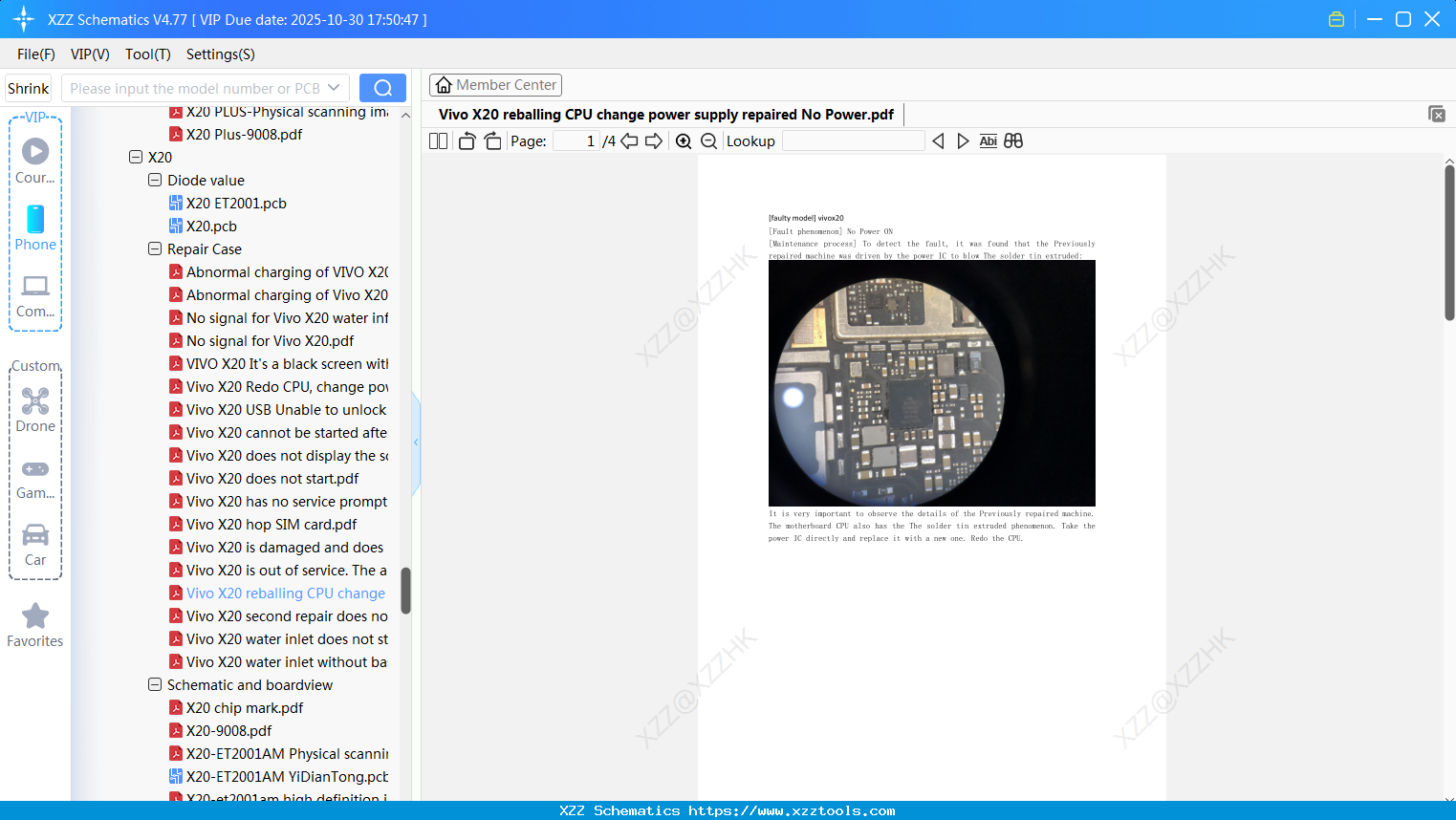Open the Tool(T) menu
Viewport: 1456px width, 820px height.
pyautogui.click(x=148, y=54)
